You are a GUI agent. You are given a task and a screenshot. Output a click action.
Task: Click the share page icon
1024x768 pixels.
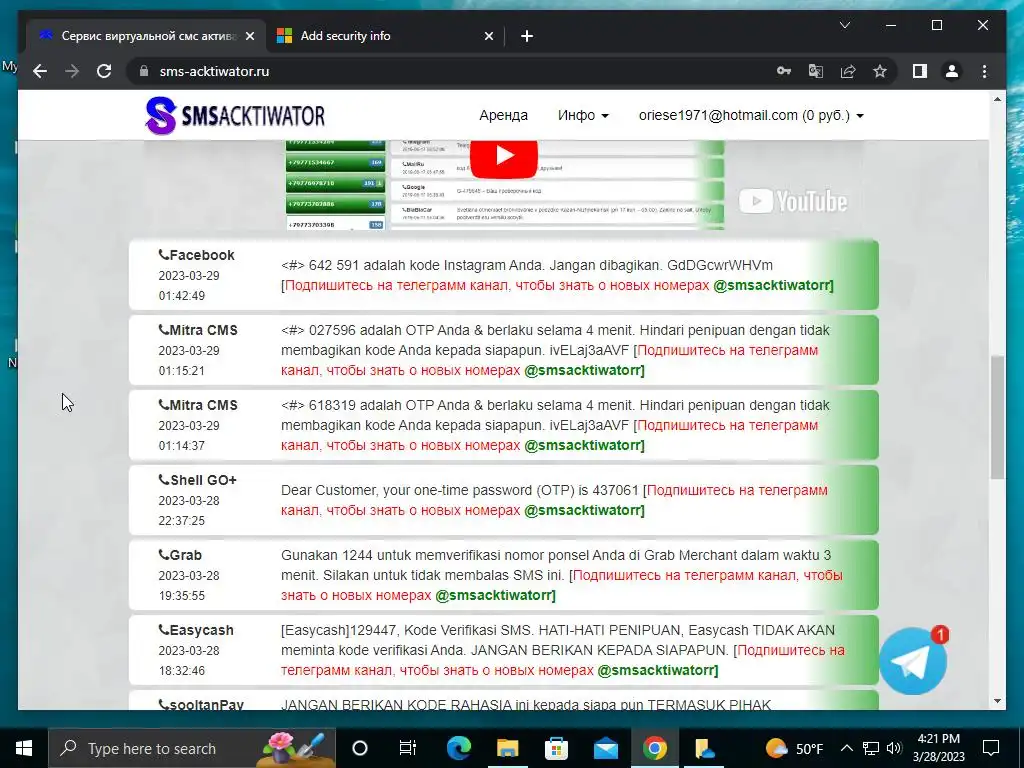tap(848, 71)
